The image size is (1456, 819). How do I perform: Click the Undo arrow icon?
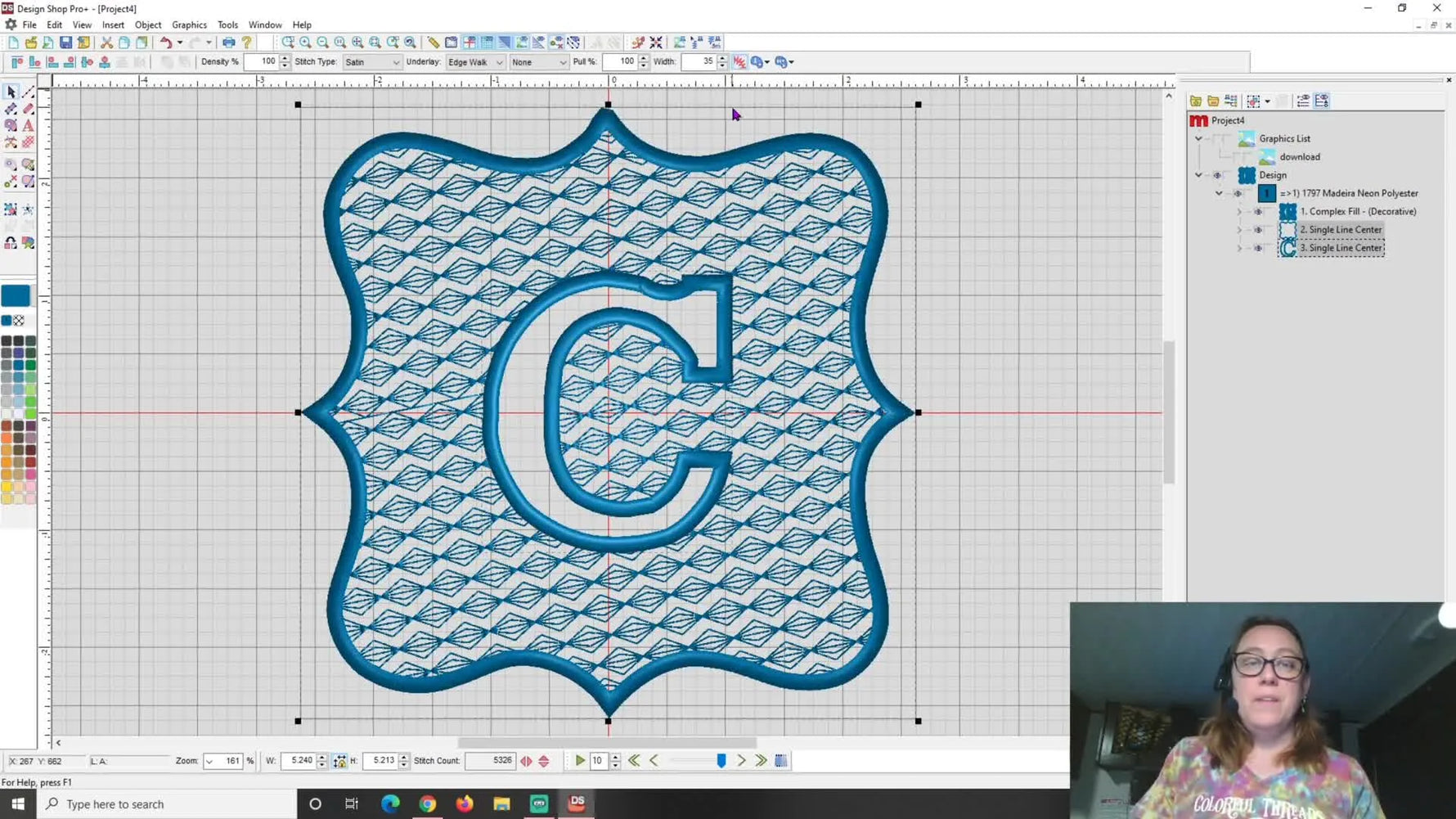pyautogui.click(x=165, y=43)
